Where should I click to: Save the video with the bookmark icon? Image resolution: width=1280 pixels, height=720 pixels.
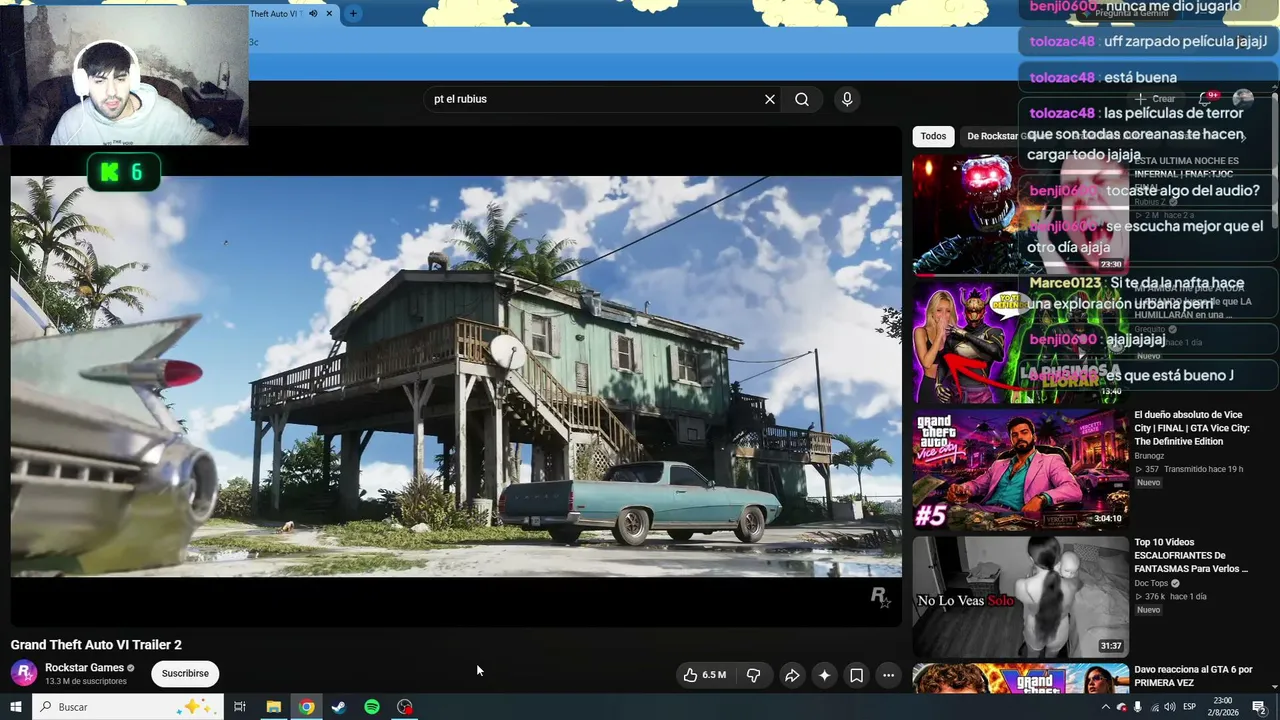point(857,675)
